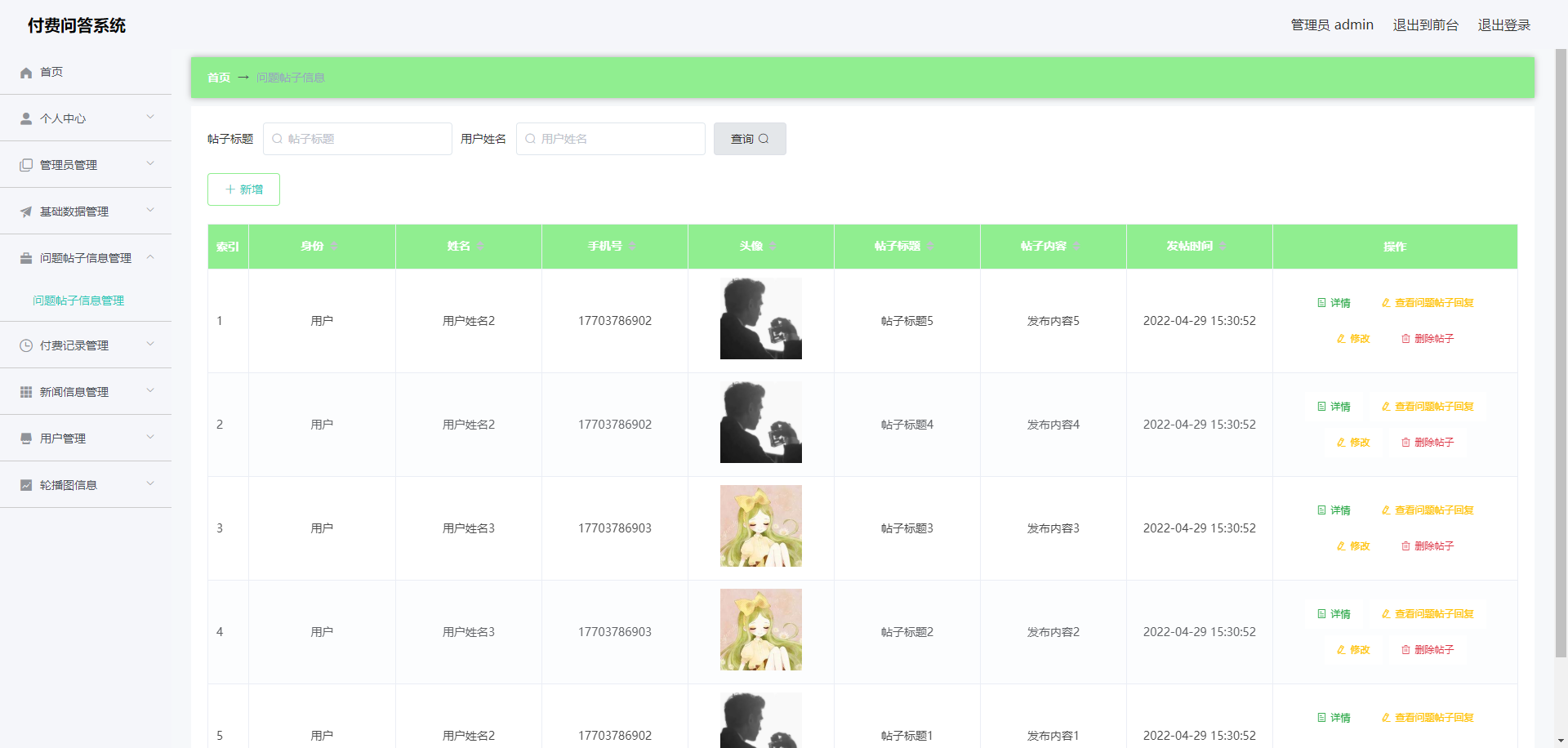Open 详情 for 帖子标题5
The image size is (1568, 748).
click(1334, 302)
